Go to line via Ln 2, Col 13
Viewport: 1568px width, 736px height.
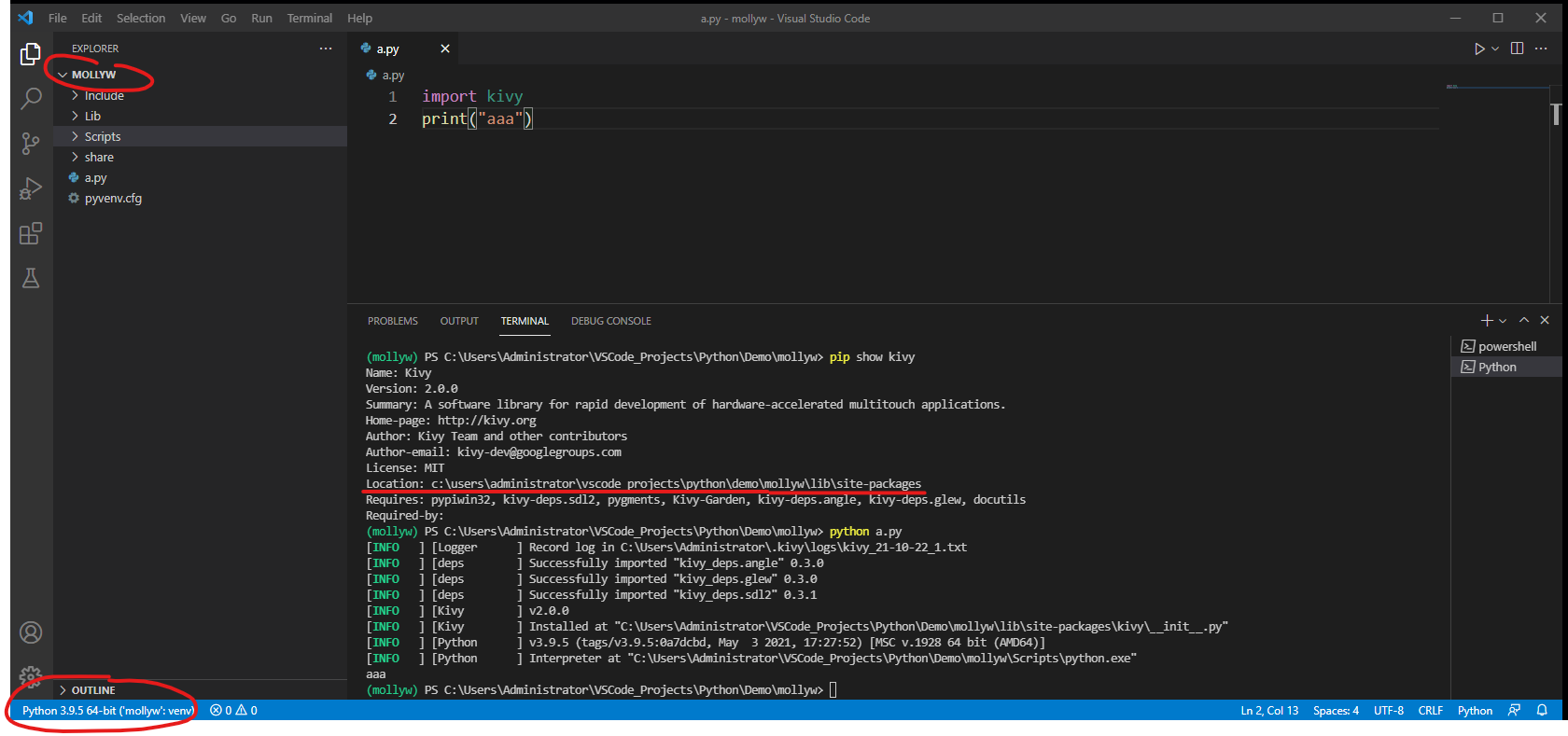1269,710
